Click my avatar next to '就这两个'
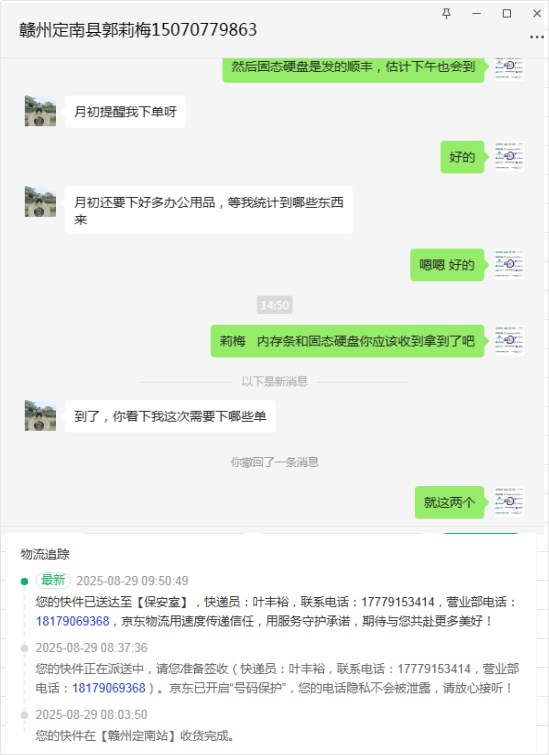Viewport: 549px width, 755px height. coord(509,502)
